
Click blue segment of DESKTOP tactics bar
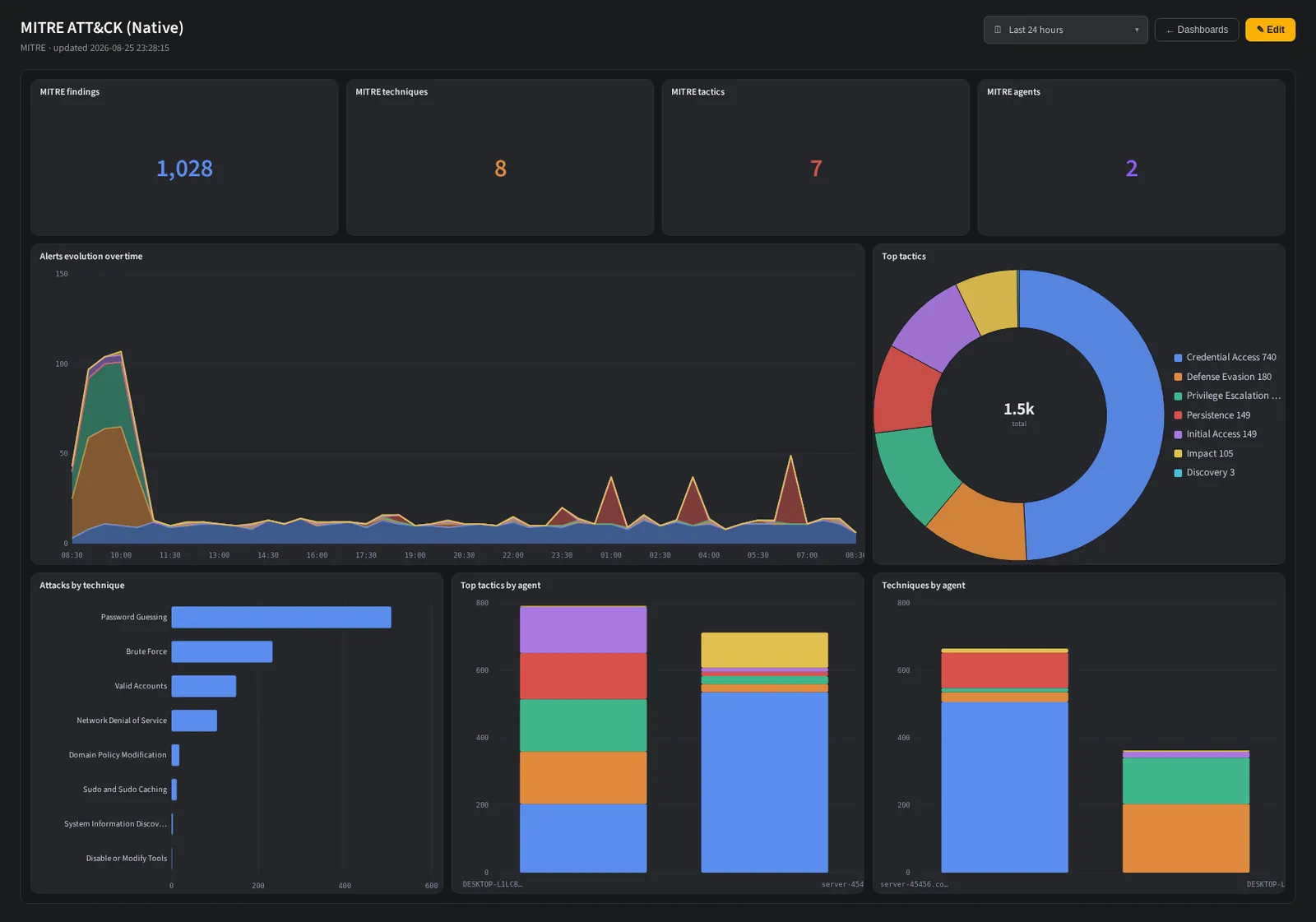pos(583,838)
